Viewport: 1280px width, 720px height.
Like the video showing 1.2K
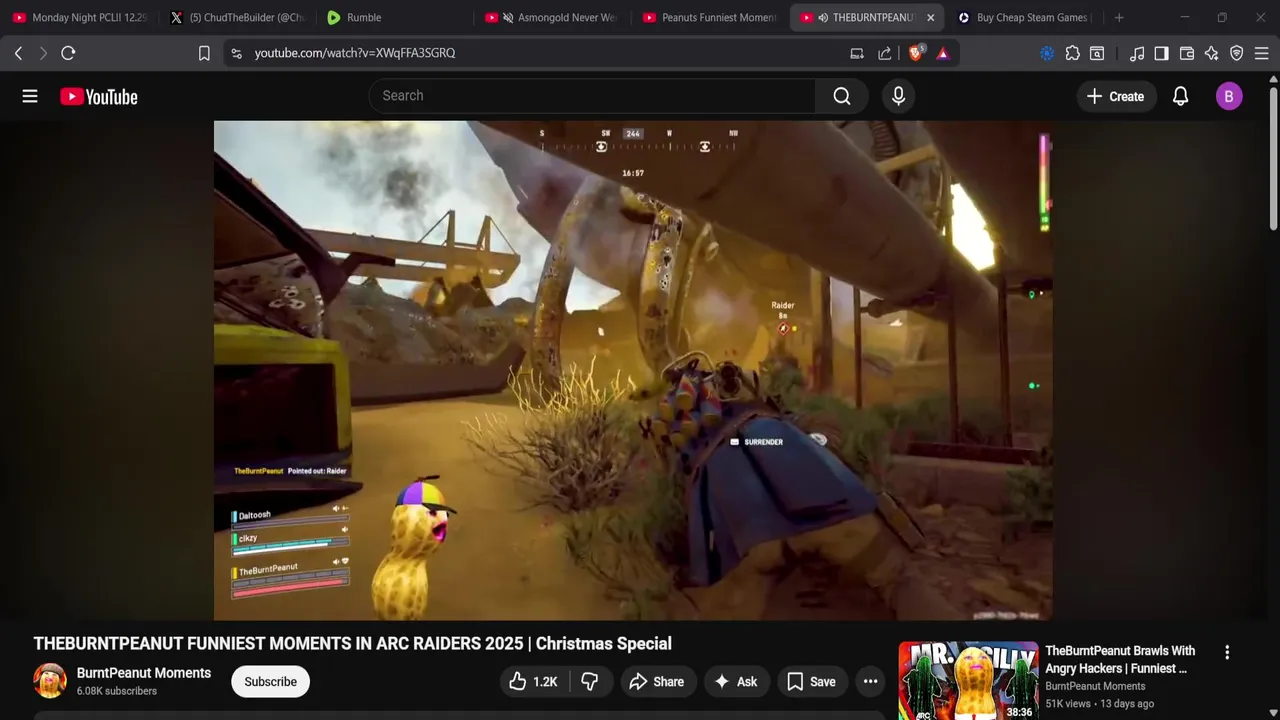(533, 682)
